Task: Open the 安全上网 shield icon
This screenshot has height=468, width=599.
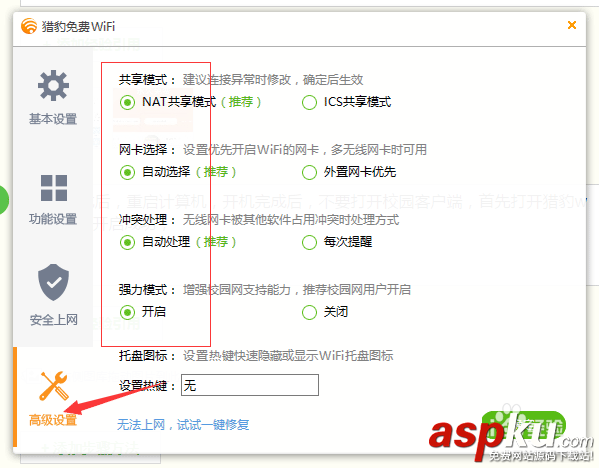Action: pyautogui.click(x=53, y=282)
